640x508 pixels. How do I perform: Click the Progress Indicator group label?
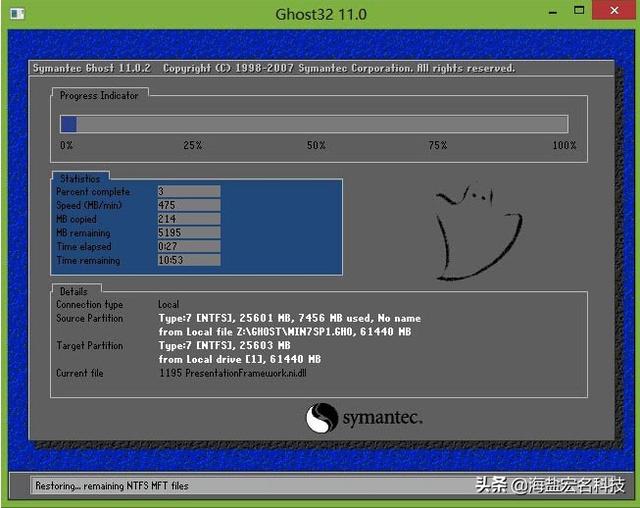99,95
